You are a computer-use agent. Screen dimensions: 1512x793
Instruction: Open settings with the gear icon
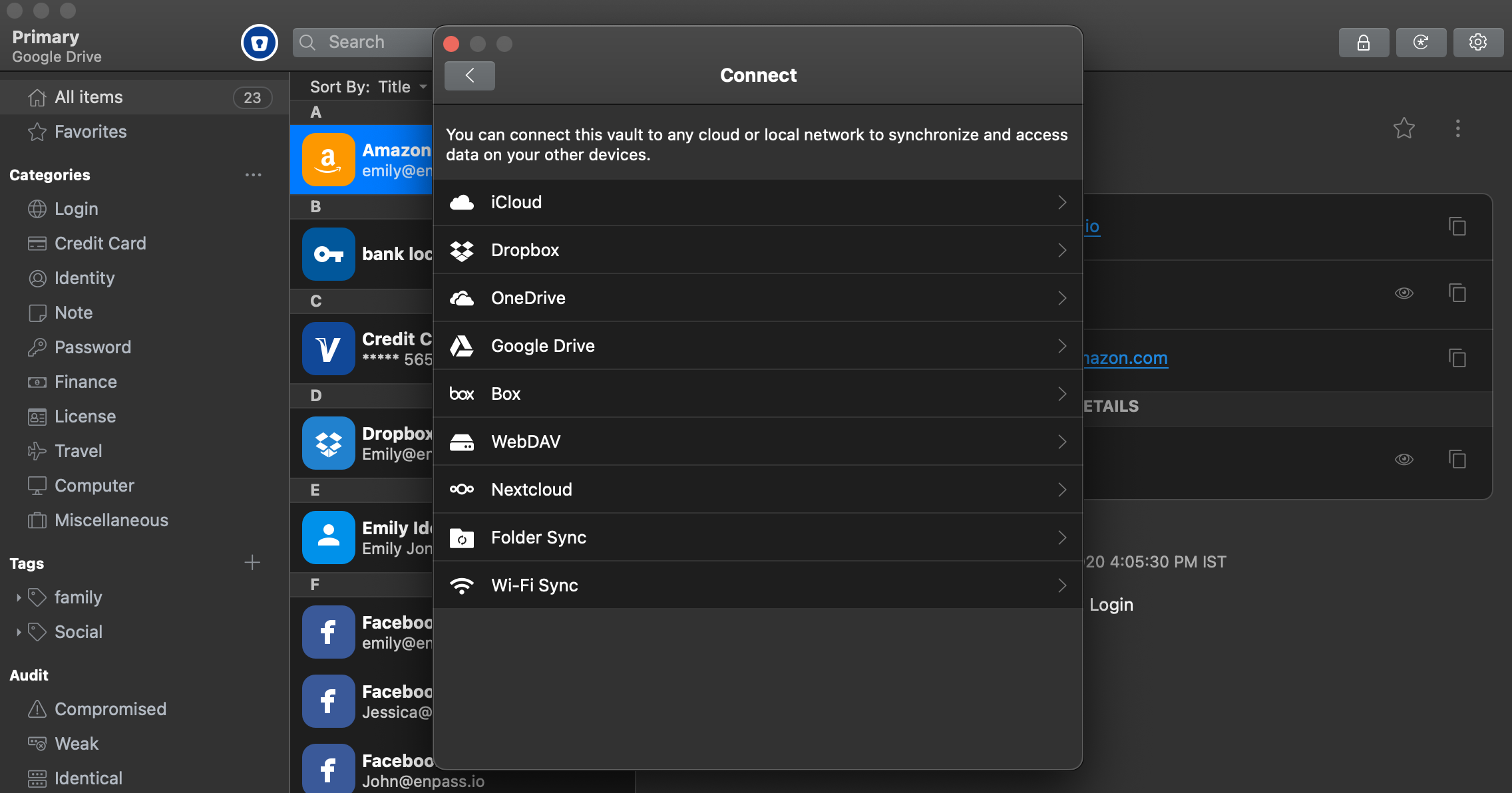click(x=1478, y=43)
